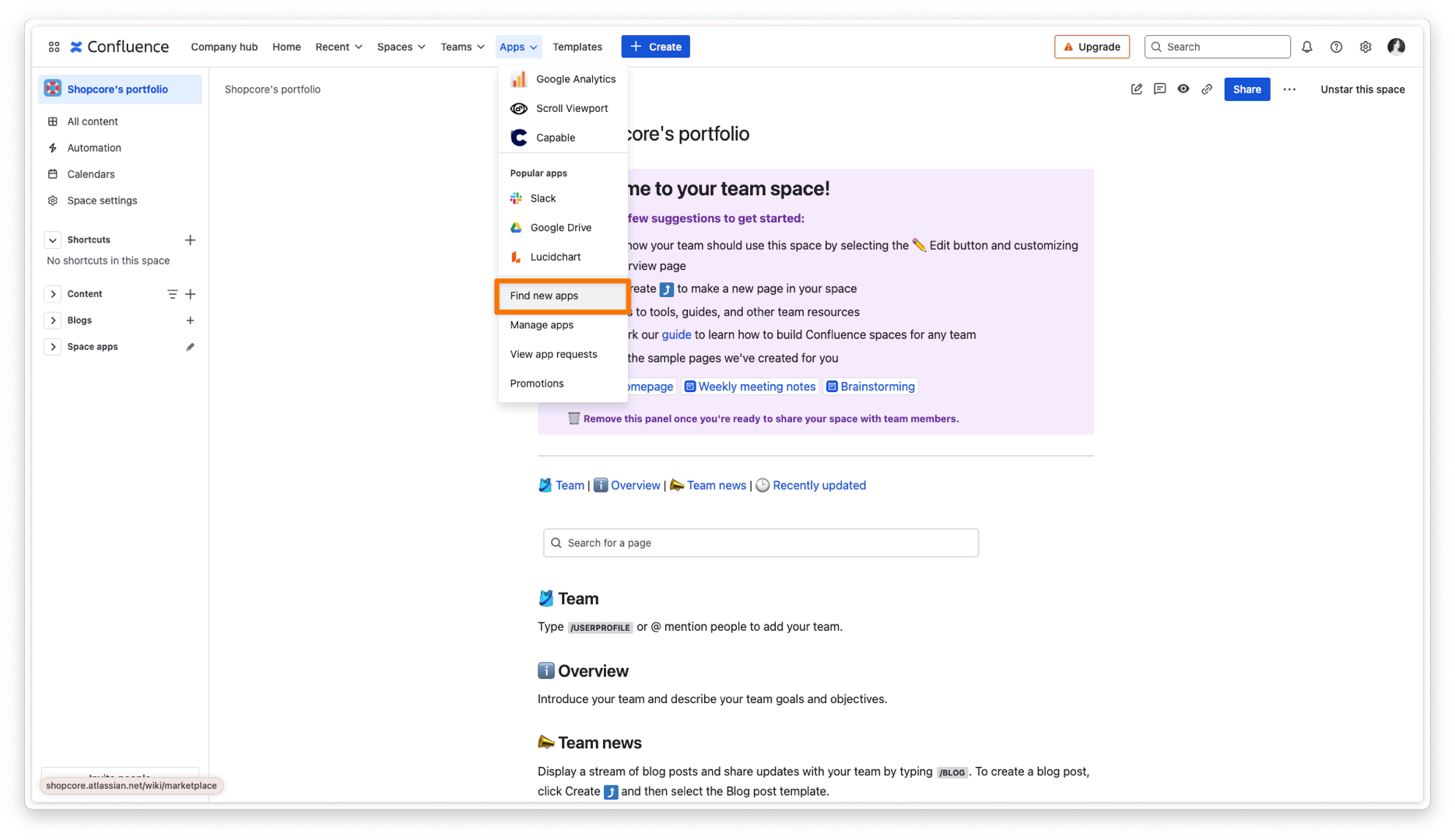Click the Shopcore's portfolio space icon
The width and height of the screenshot is (1455, 840).
(x=53, y=89)
